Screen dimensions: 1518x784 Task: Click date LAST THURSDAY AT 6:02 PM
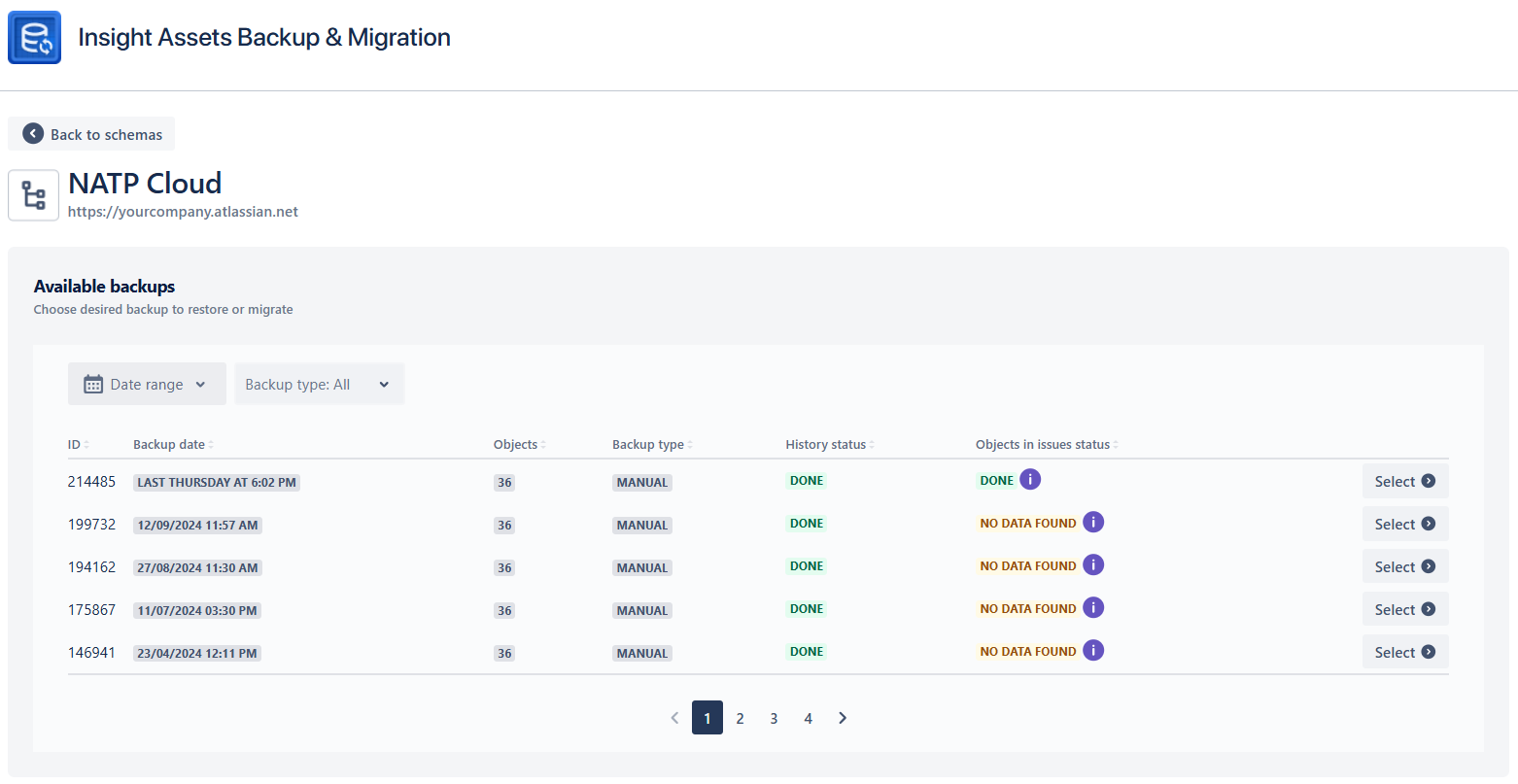(x=217, y=483)
